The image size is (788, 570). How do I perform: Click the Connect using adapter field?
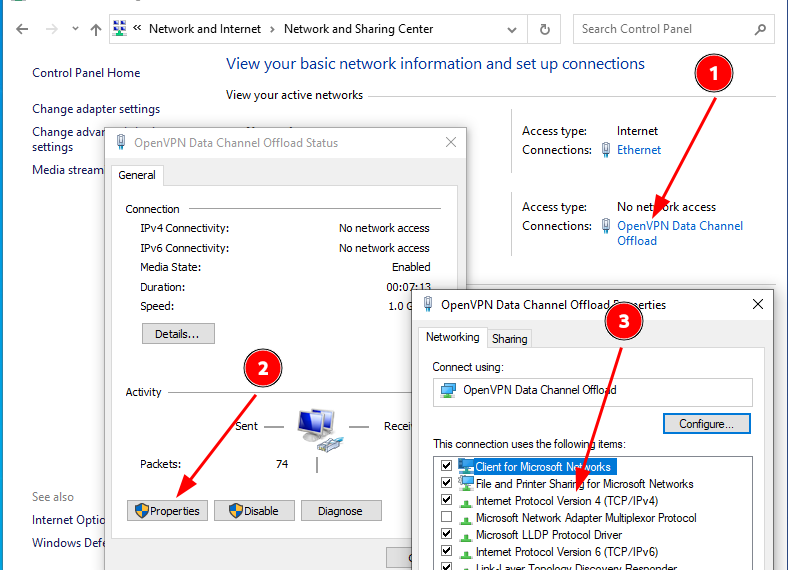593,392
